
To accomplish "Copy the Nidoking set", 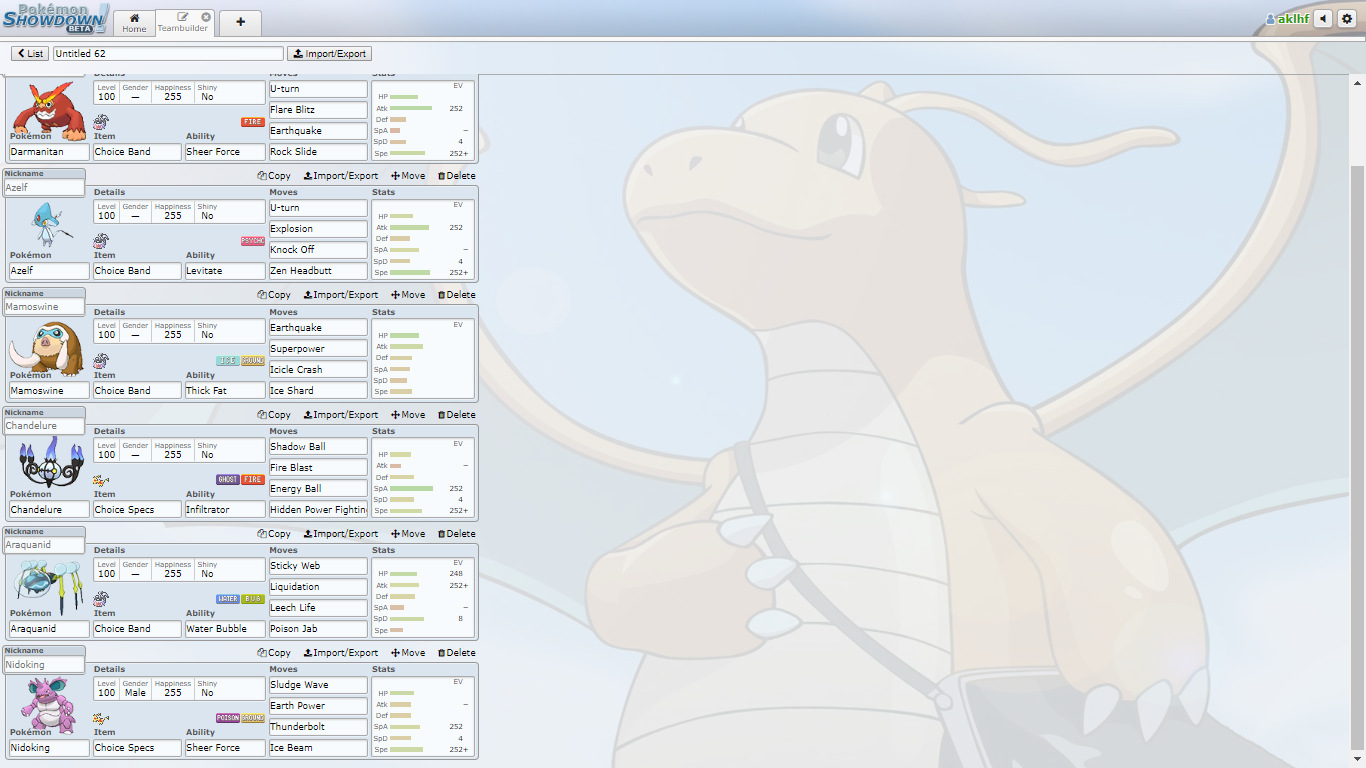I will click(x=274, y=653).
